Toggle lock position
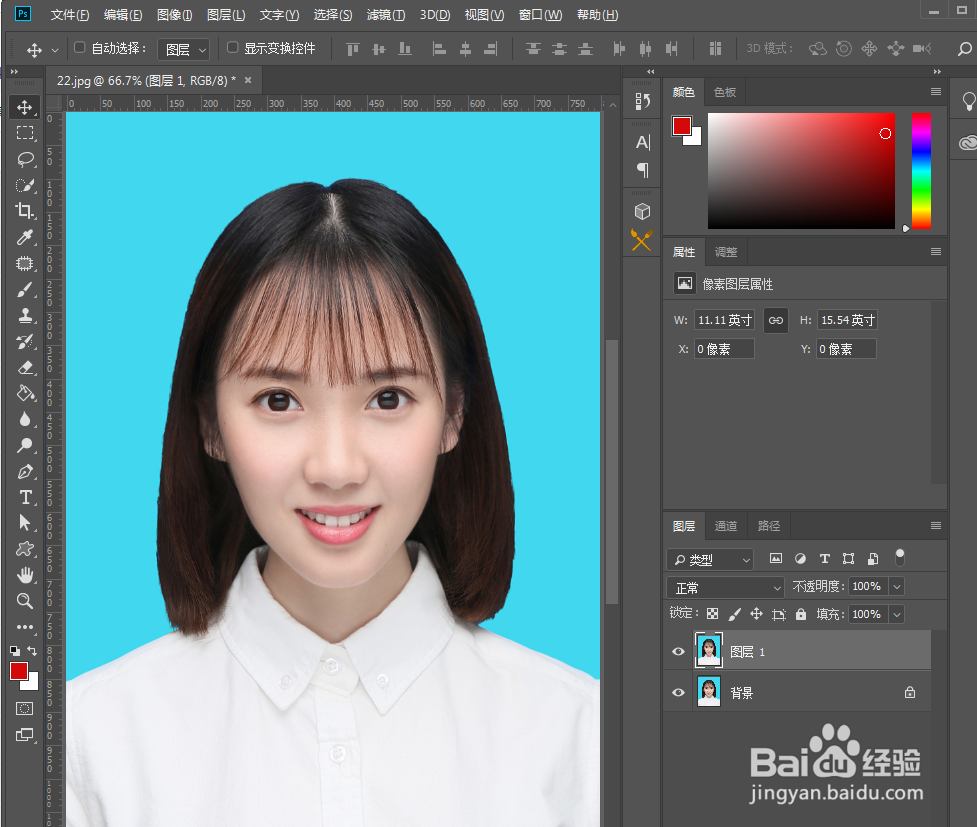The height and width of the screenshot is (827, 977). 756,614
